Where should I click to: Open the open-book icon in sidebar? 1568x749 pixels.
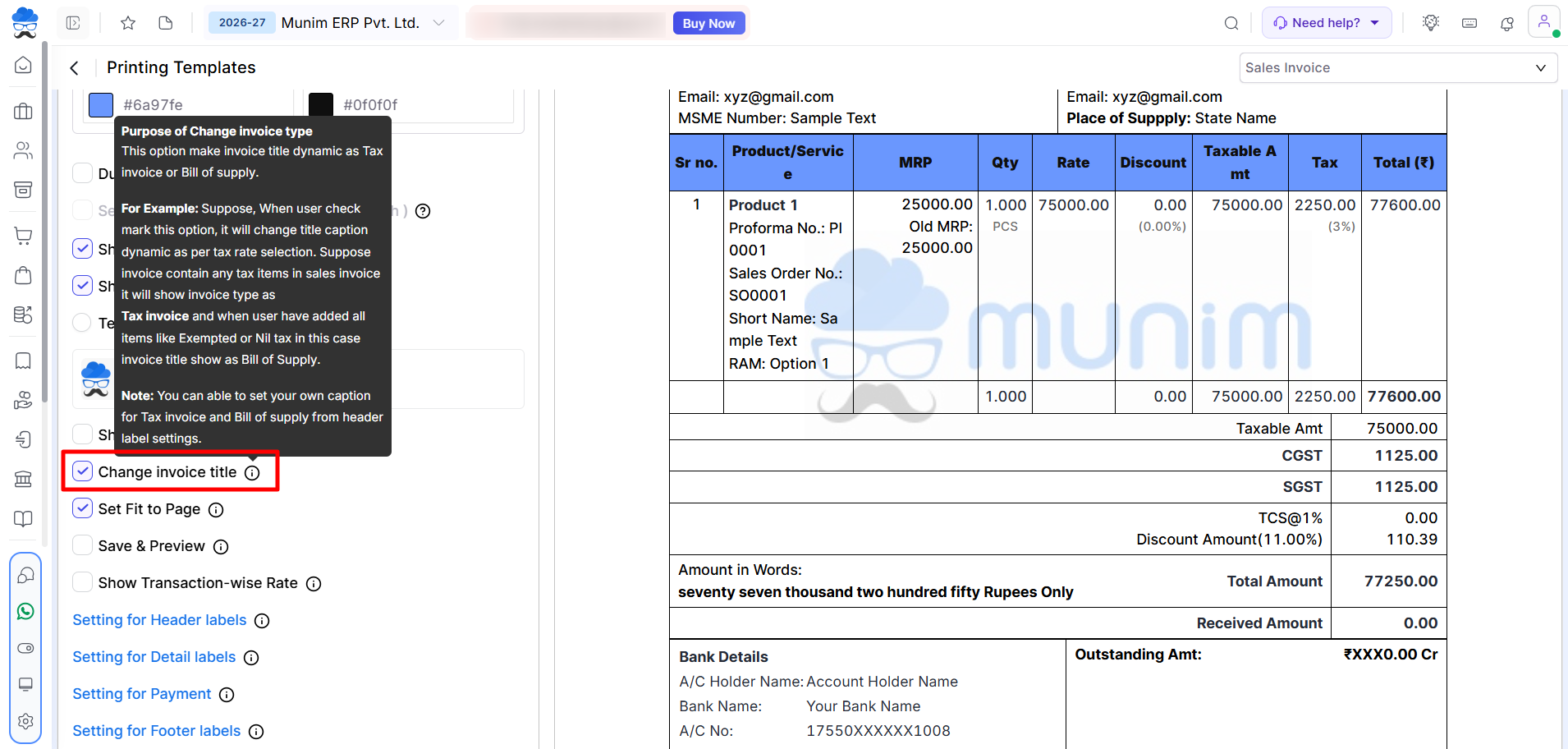(24, 518)
